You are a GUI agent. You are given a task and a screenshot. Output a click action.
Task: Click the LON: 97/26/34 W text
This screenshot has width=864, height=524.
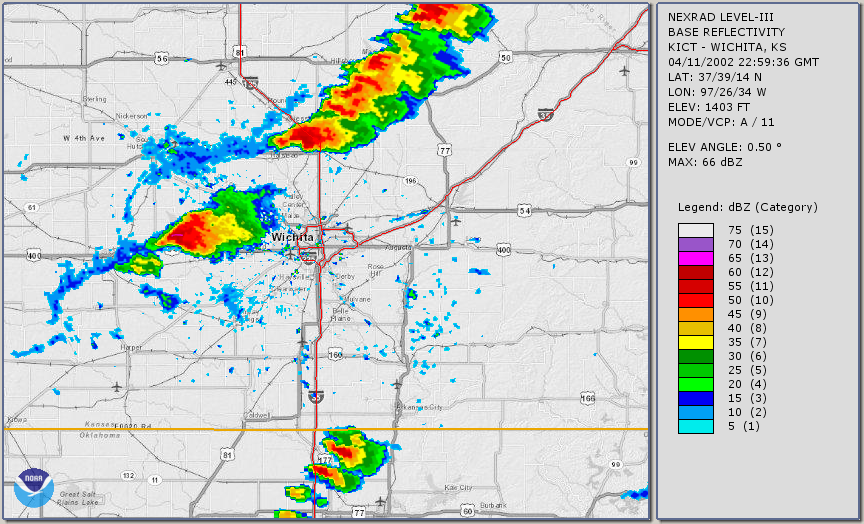717,93
